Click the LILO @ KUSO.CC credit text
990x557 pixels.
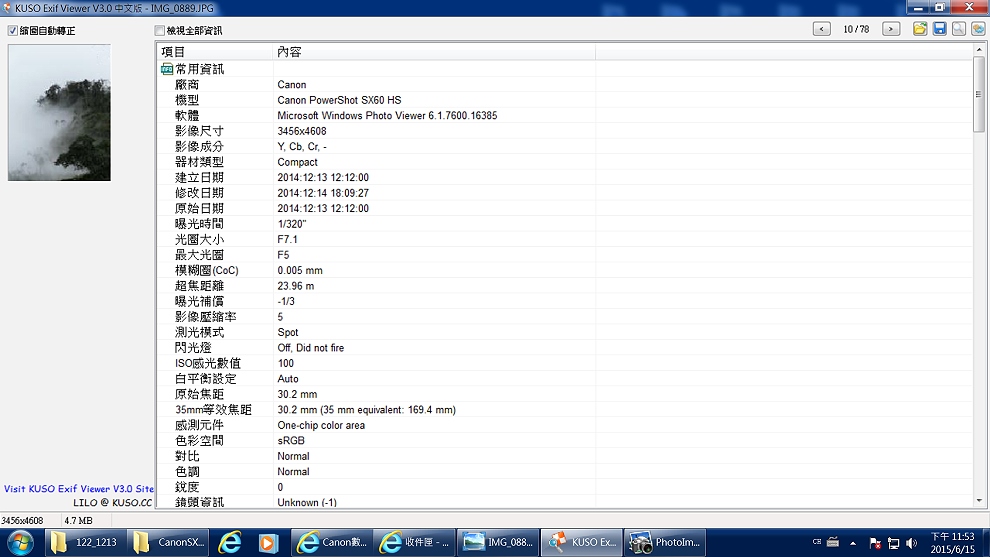[112, 503]
